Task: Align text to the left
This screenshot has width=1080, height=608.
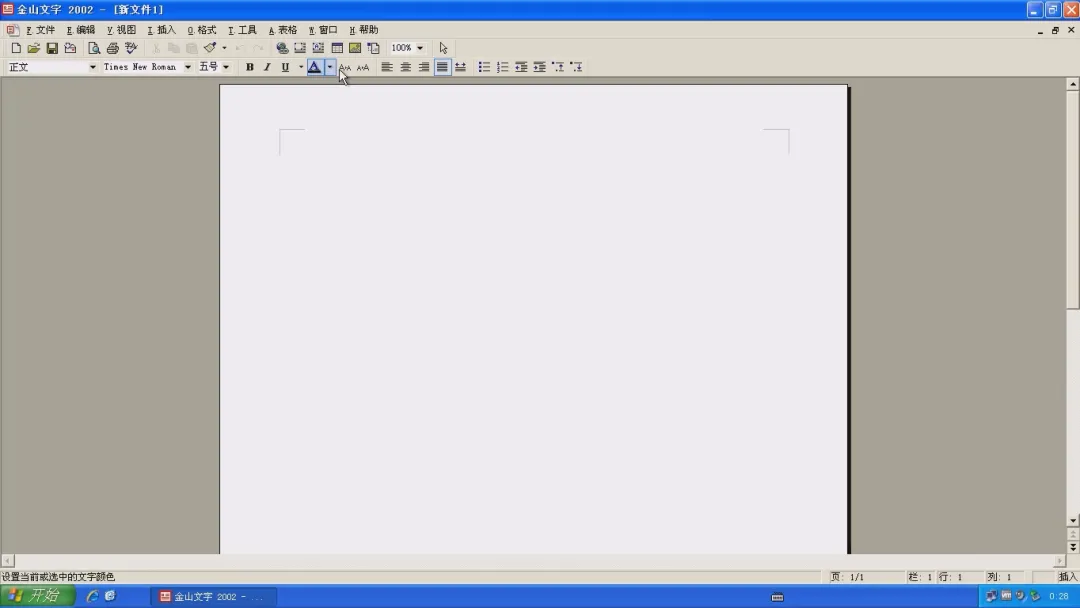Action: coord(387,67)
